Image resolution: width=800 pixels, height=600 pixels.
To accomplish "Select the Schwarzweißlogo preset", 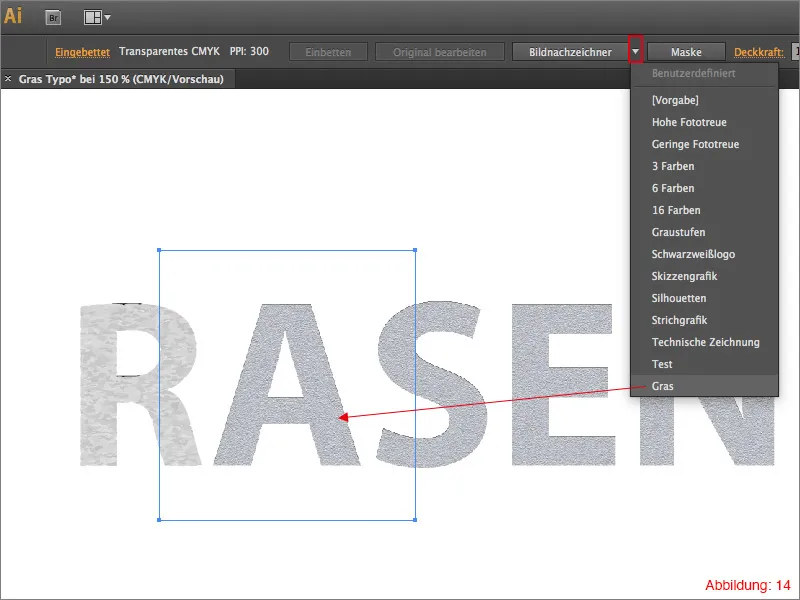I will click(705, 254).
